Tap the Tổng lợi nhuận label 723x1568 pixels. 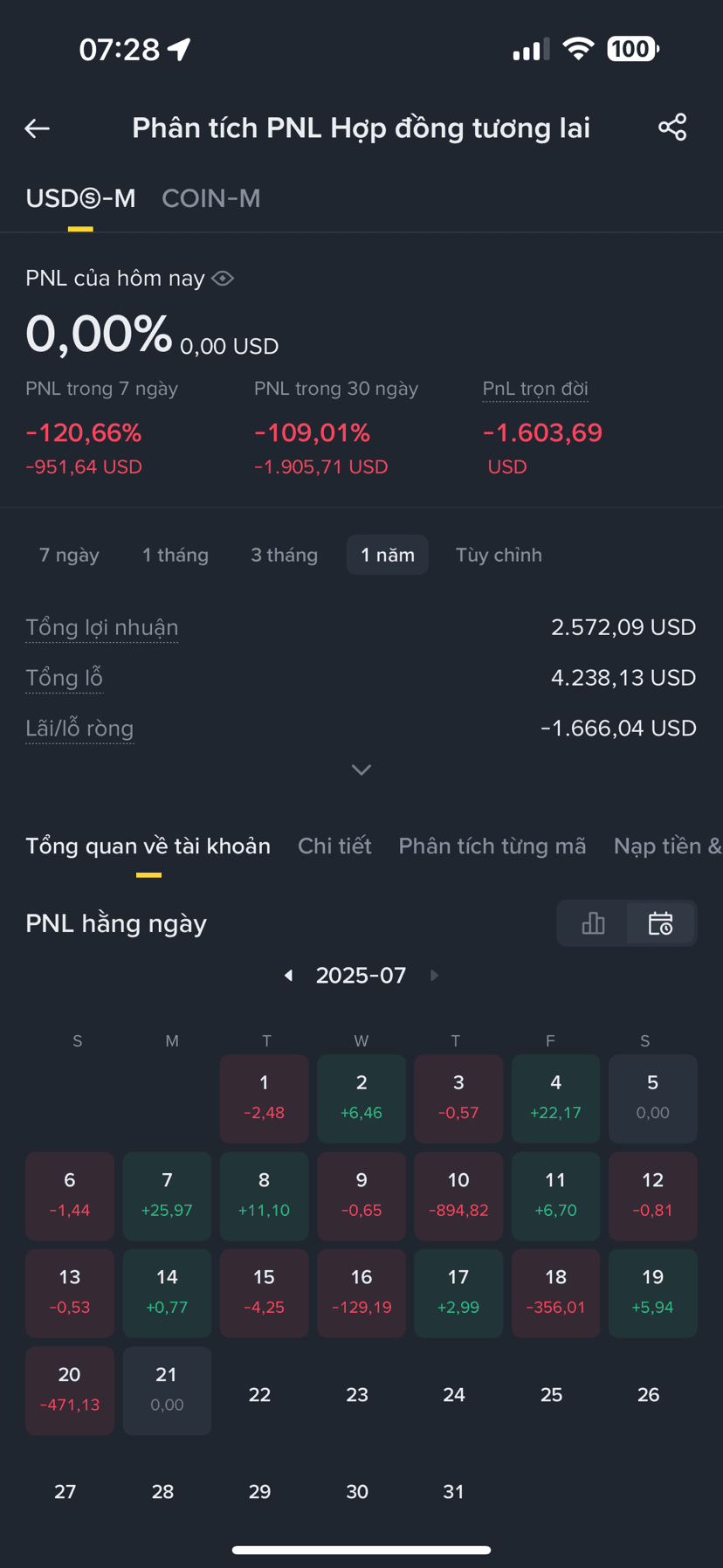[x=102, y=627]
